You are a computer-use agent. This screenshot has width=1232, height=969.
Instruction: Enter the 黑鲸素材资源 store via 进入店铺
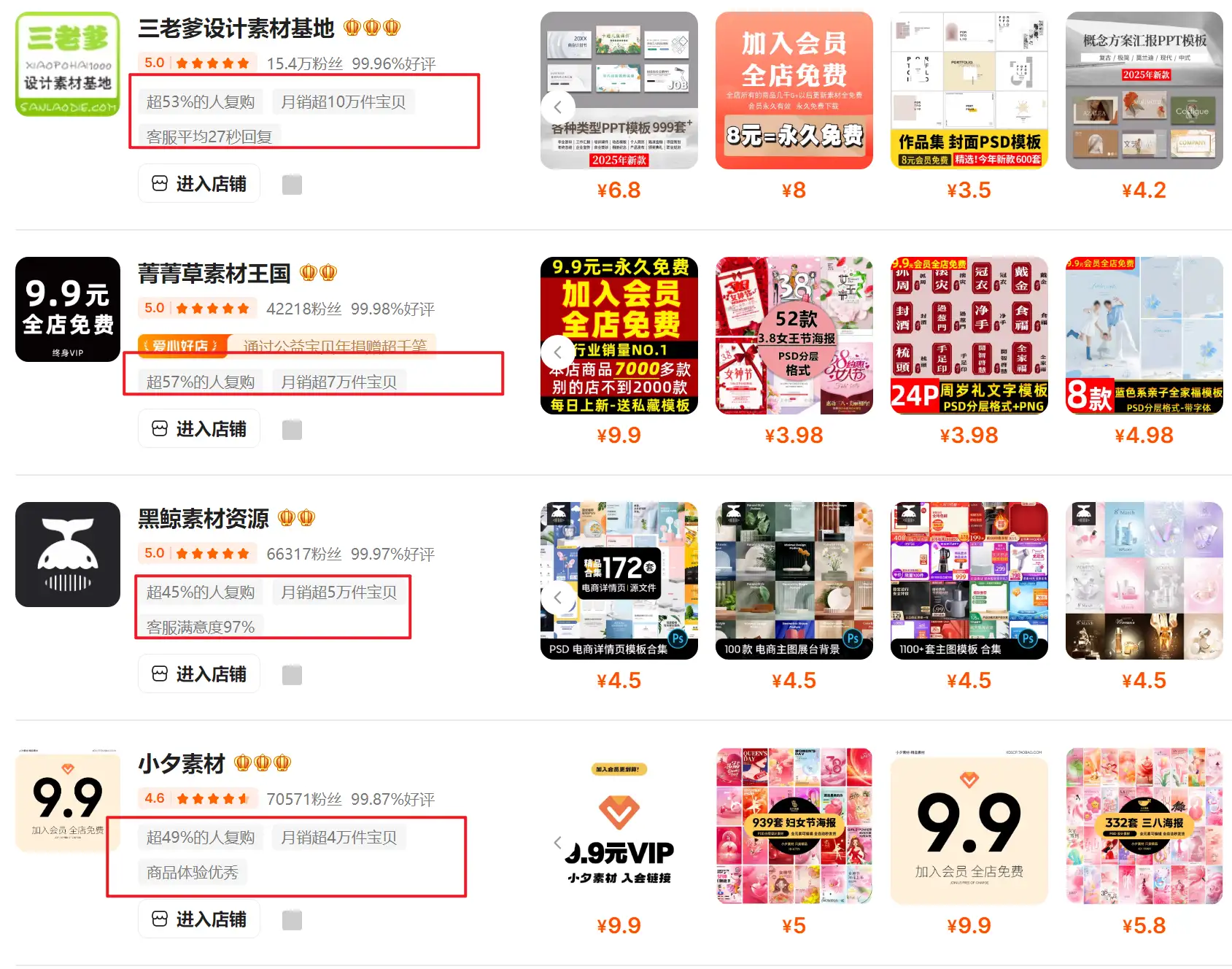click(199, 674)
